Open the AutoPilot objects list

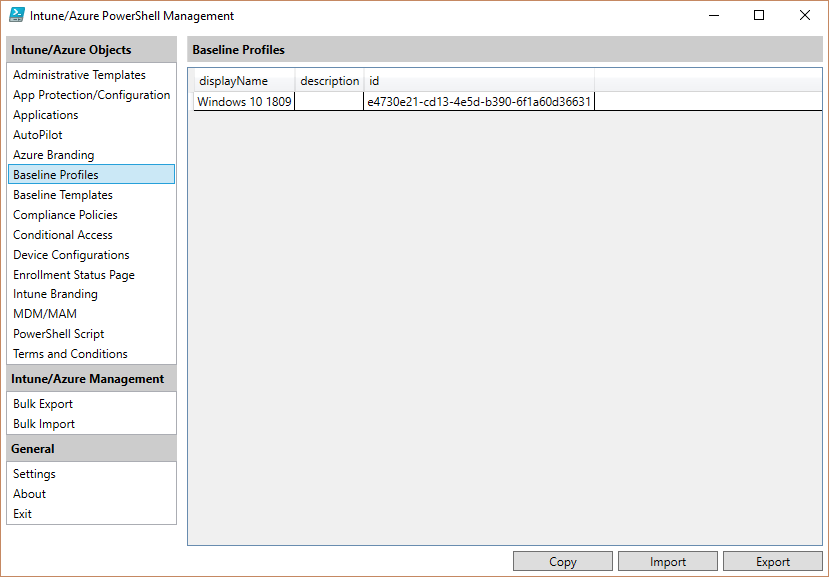pos(39,135)
